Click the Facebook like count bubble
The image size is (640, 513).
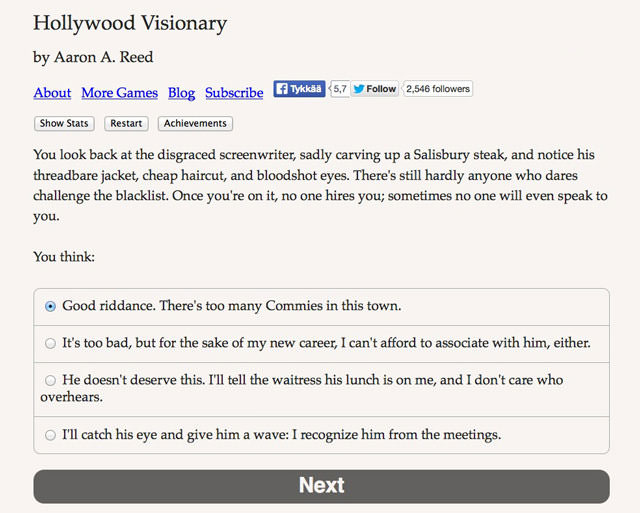pos(339,89)
